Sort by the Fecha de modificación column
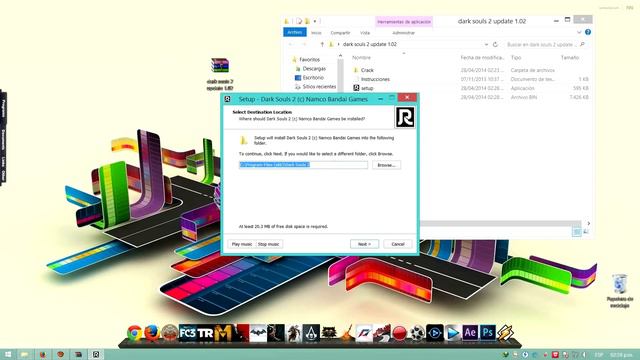Image resolution: width=640 pixels, height=360 pixels. 482,58
